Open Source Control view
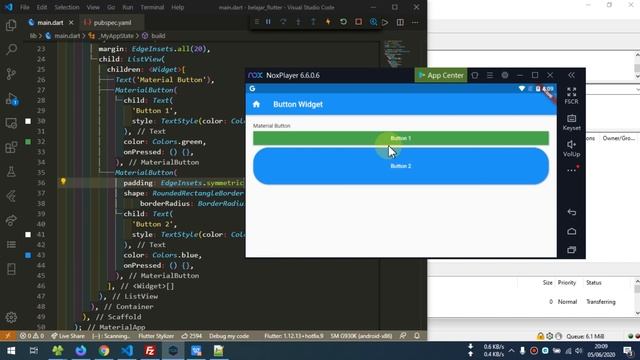Viewport: 640px width, 360px height. pos(11,74)
